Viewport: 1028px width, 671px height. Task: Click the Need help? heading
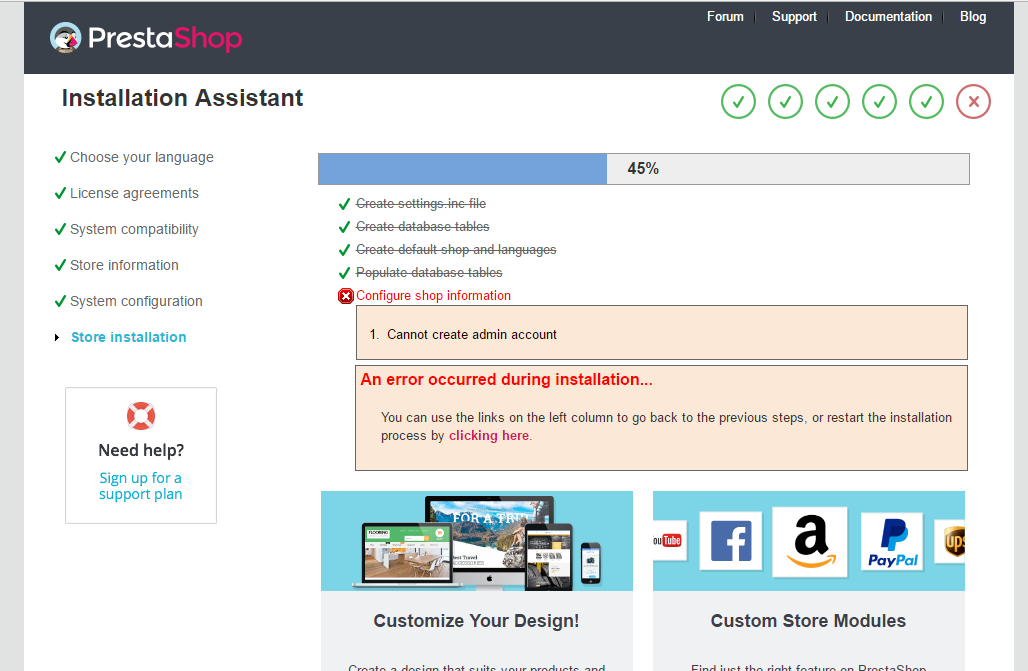point(141,451)
